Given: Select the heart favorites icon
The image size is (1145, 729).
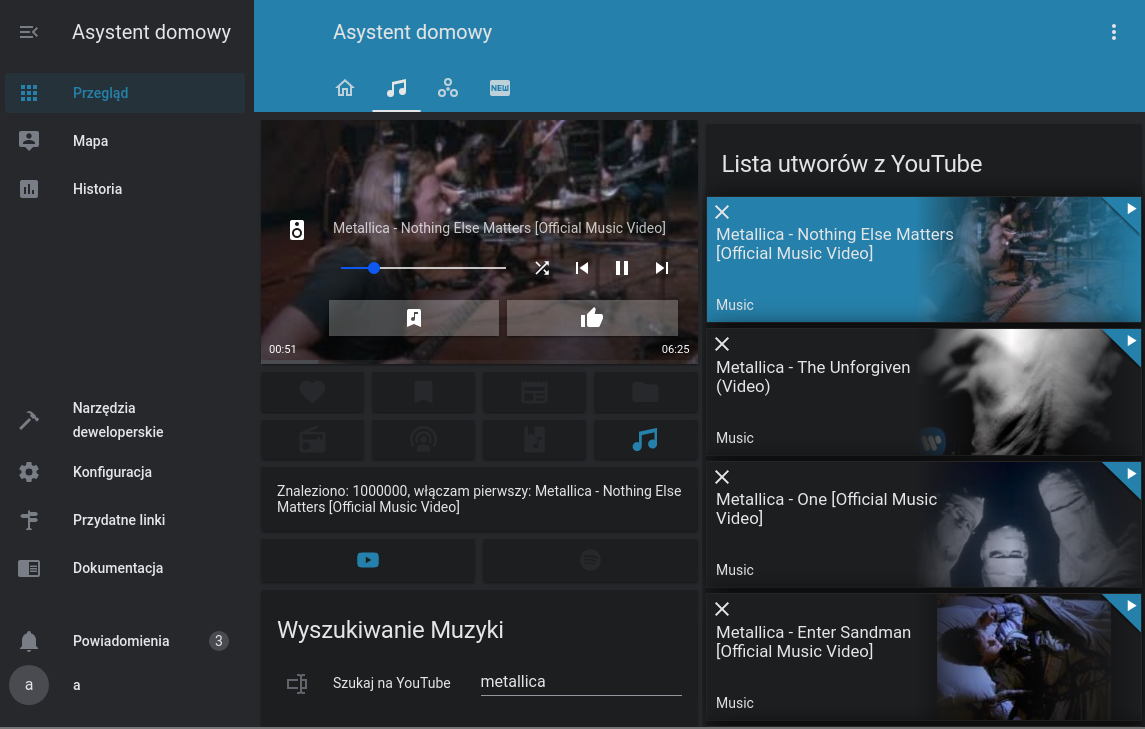Looking at the screenshot, I should pos(312,393).
